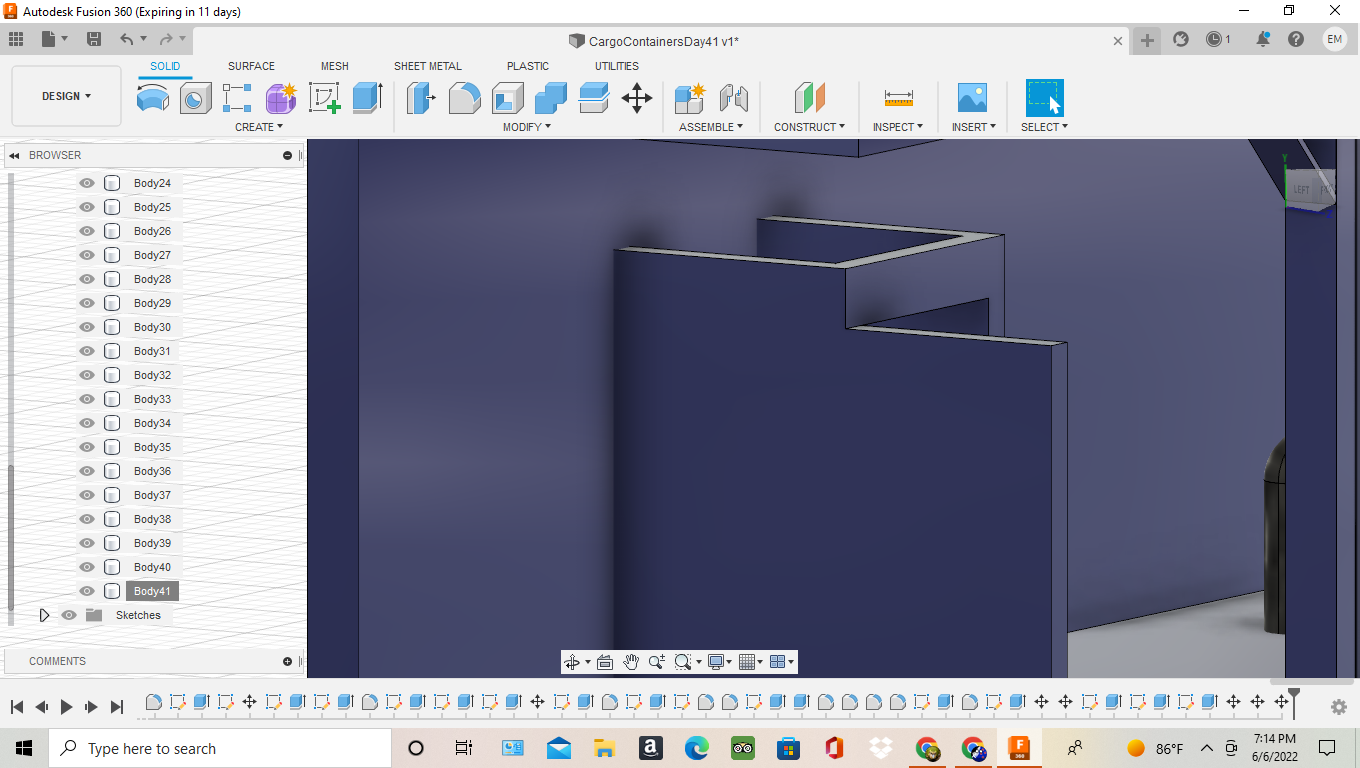
Task: Undo the last action
Action: pyautogui.click(x=126, y=40)
